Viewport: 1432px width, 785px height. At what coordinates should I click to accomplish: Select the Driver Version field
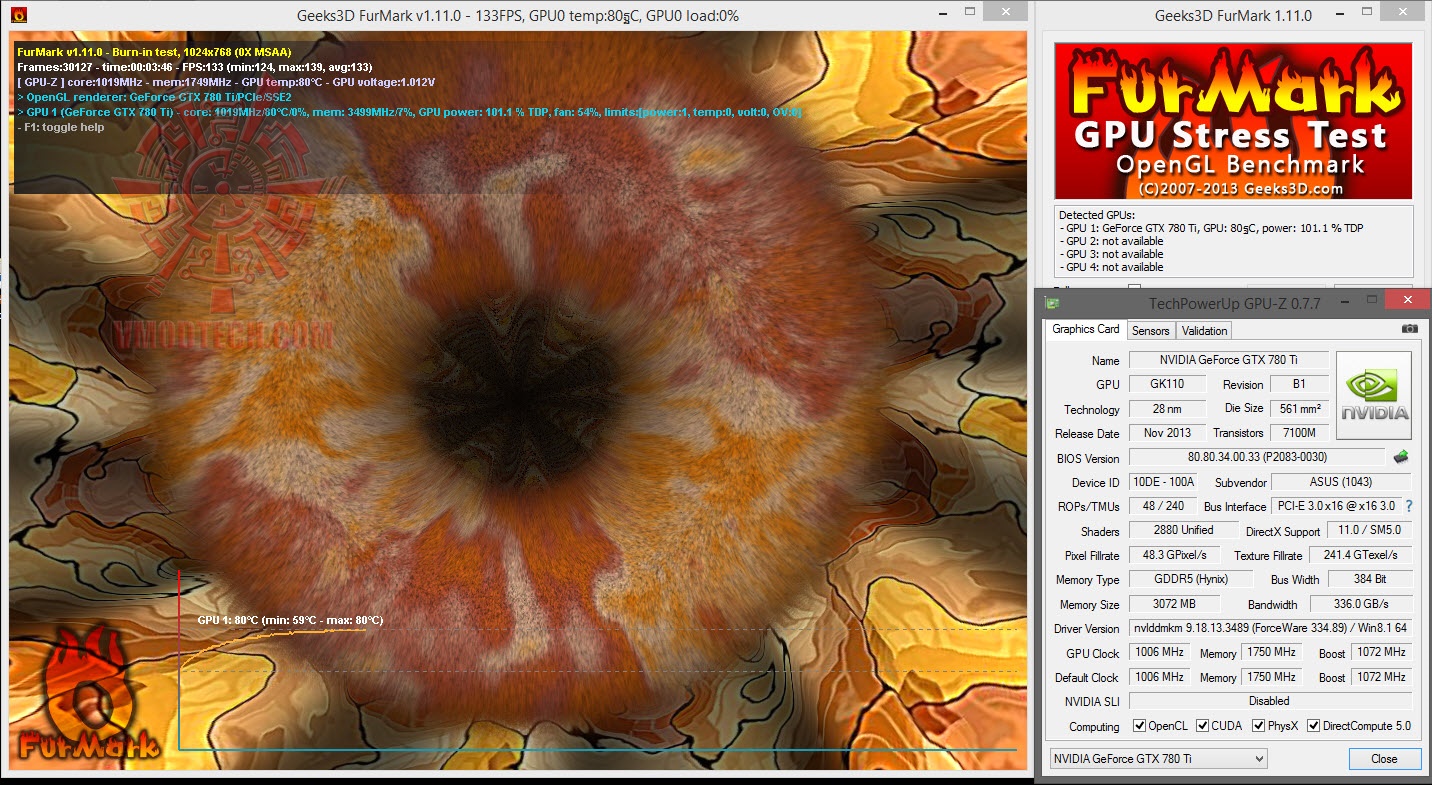pos(1271,628)
